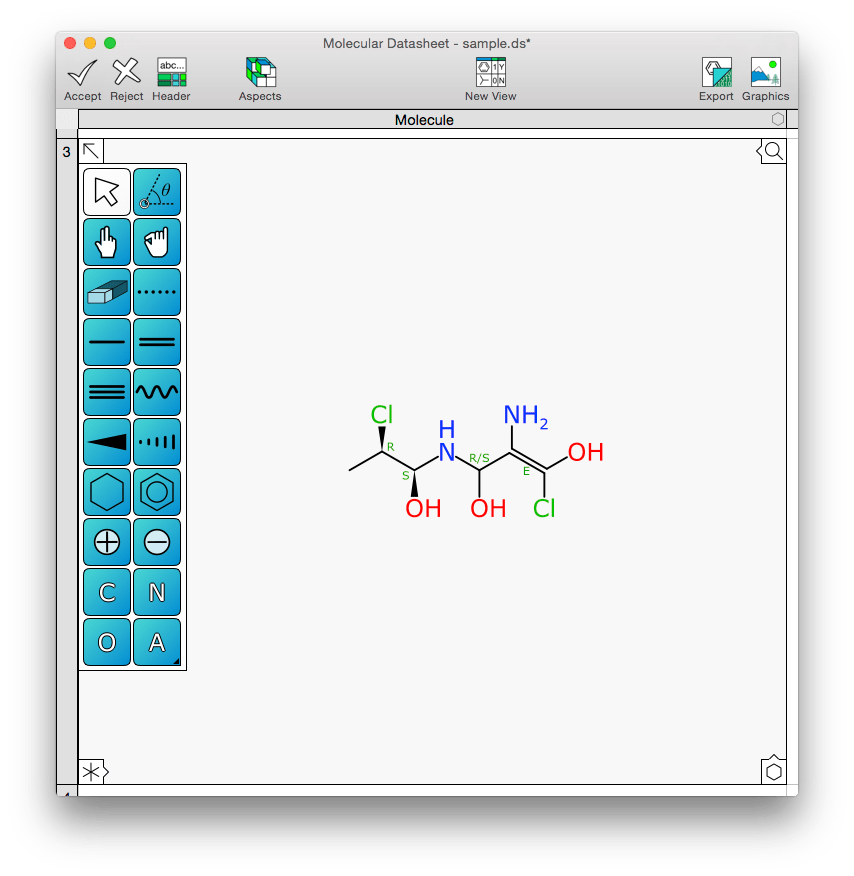854x876 pixels.
Task: Select the positive charge tool
Action: [x=107, y=542]
